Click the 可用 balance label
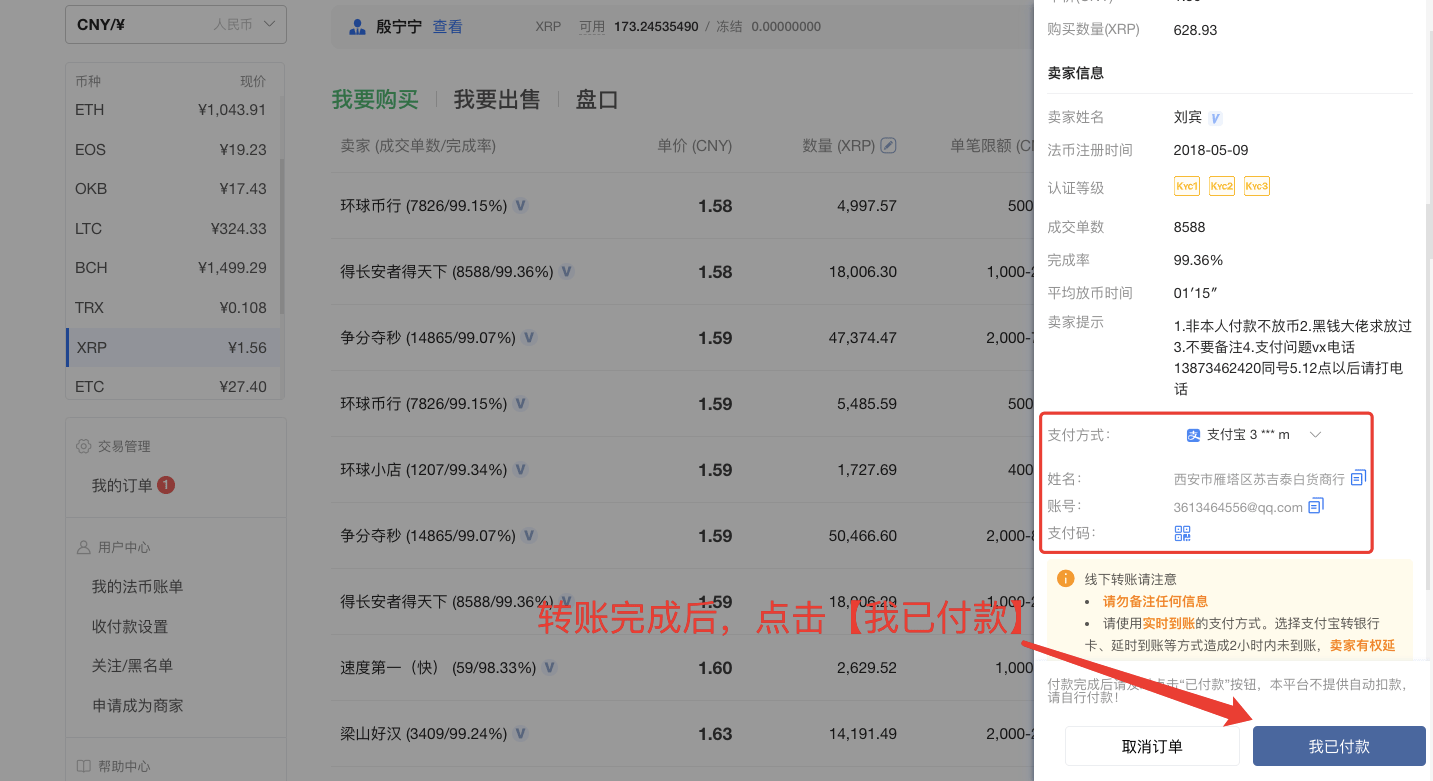1433x781 pixels. pos(592,27)
